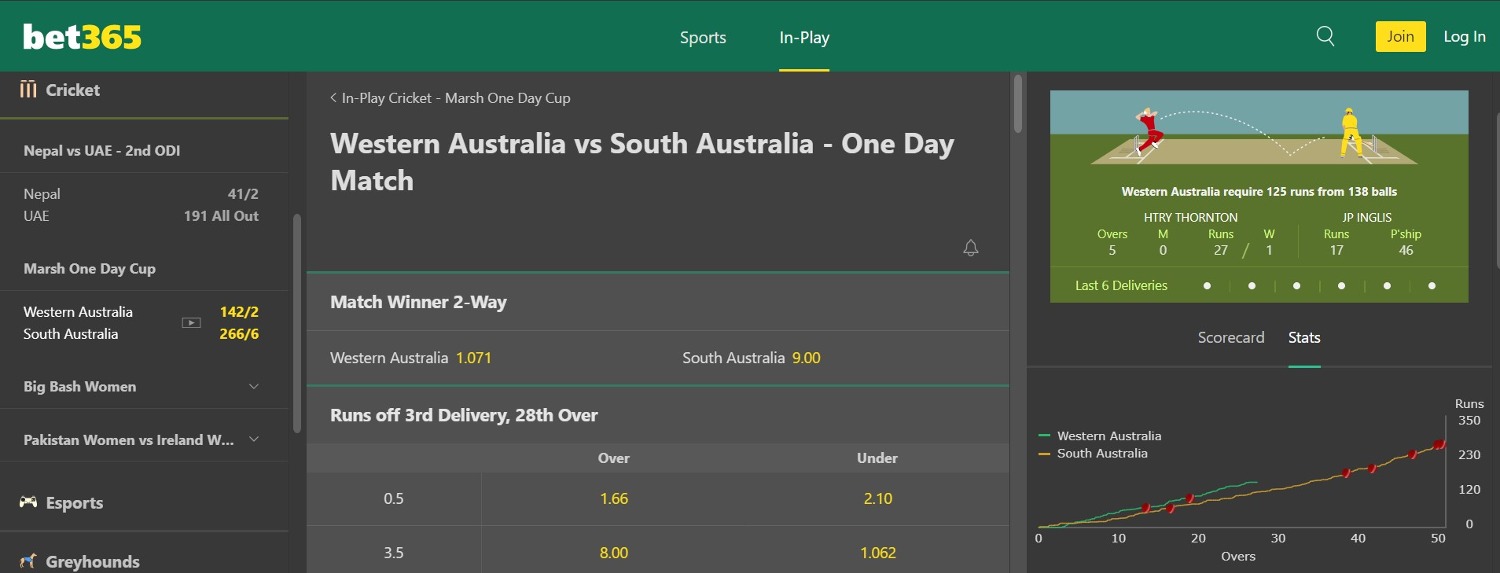Image resolution: width=1500 pixels, height=573 pixels.
Task: Click the Cricket stumps icon
Action: click(28, 89)
